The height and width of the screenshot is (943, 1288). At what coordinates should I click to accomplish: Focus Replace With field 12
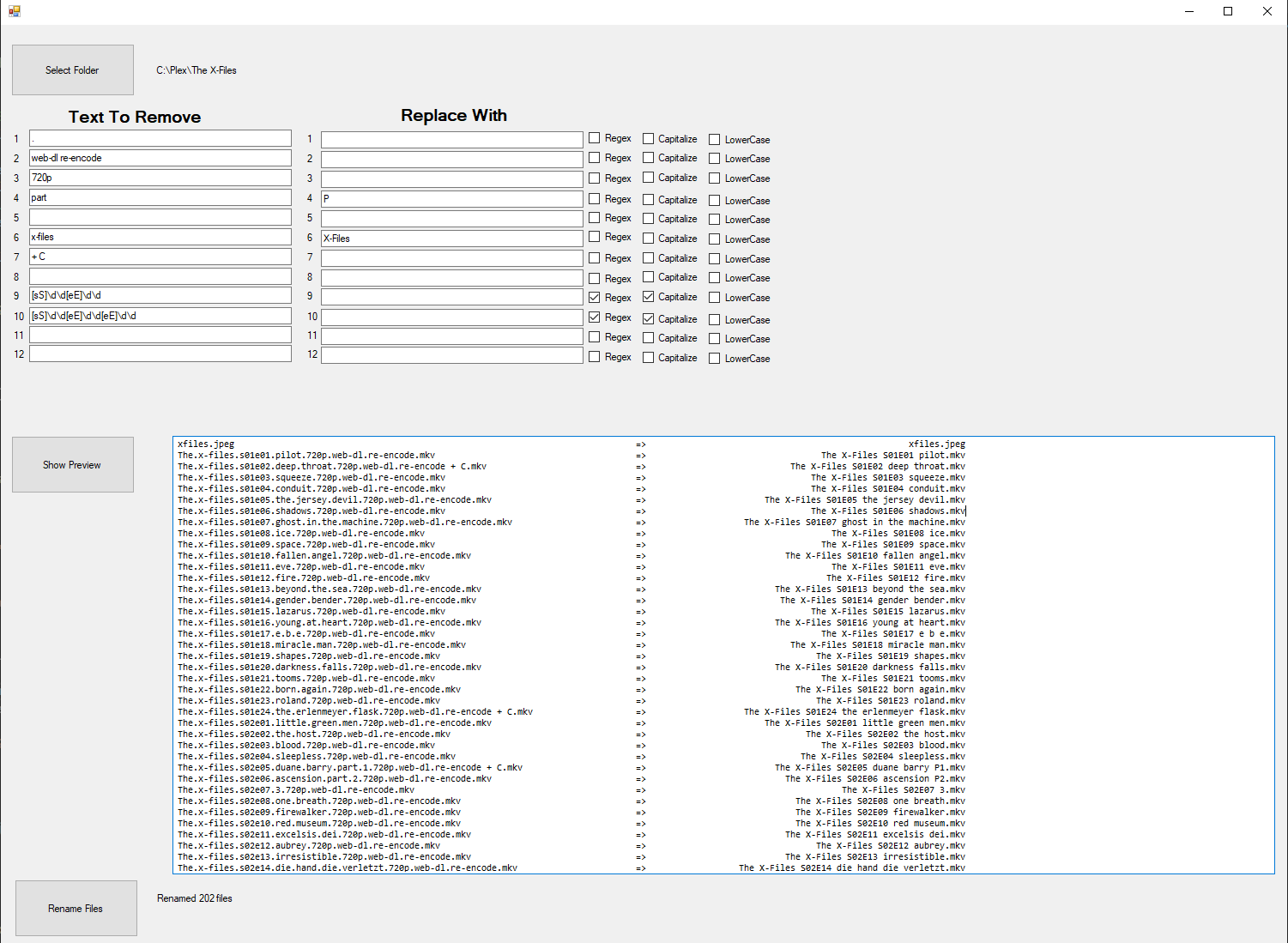click(452, 354)
